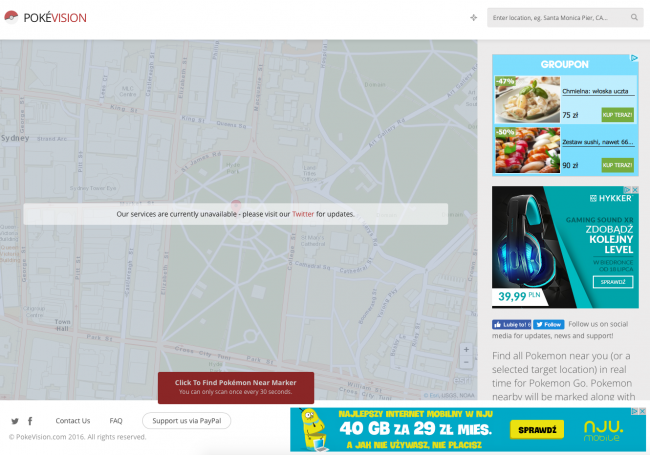Open the Chmielna: włoska uczta ad link

point(595,91)
